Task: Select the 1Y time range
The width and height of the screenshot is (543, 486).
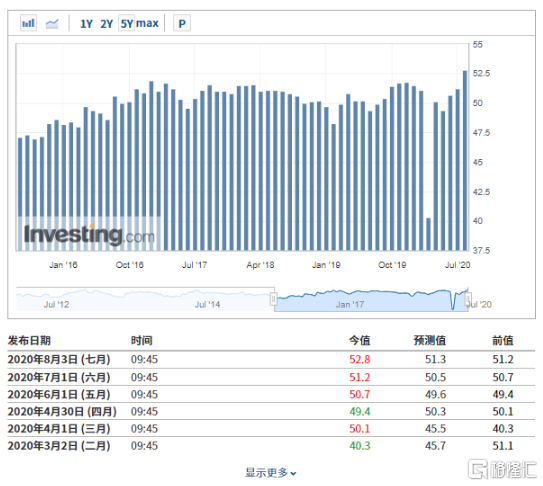Action: point(86,24)
